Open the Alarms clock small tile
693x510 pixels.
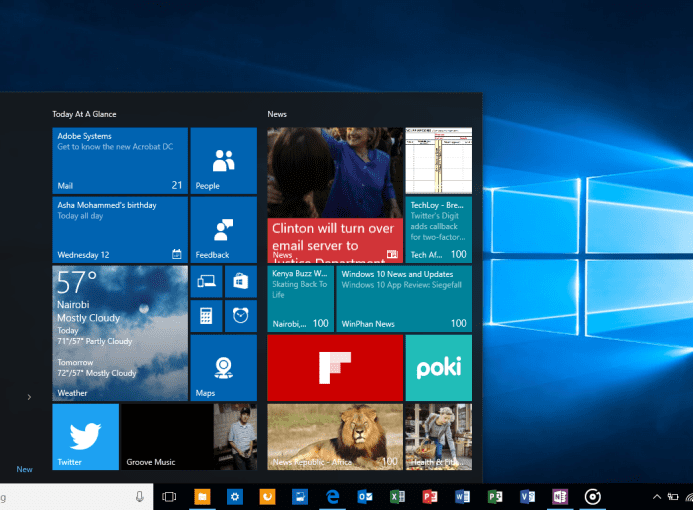241,316
